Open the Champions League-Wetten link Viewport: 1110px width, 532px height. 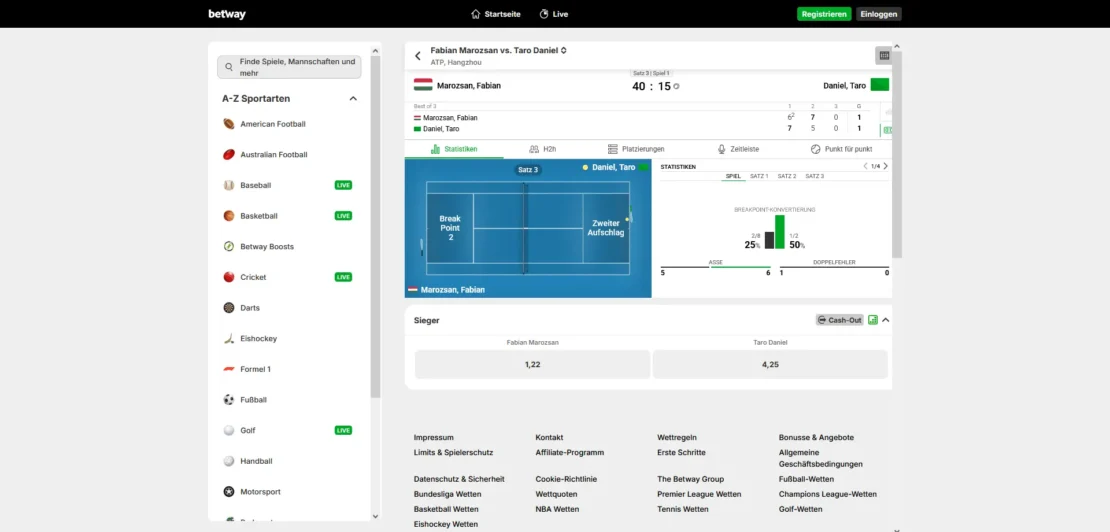pyautogui.click(x=828, y=494)
